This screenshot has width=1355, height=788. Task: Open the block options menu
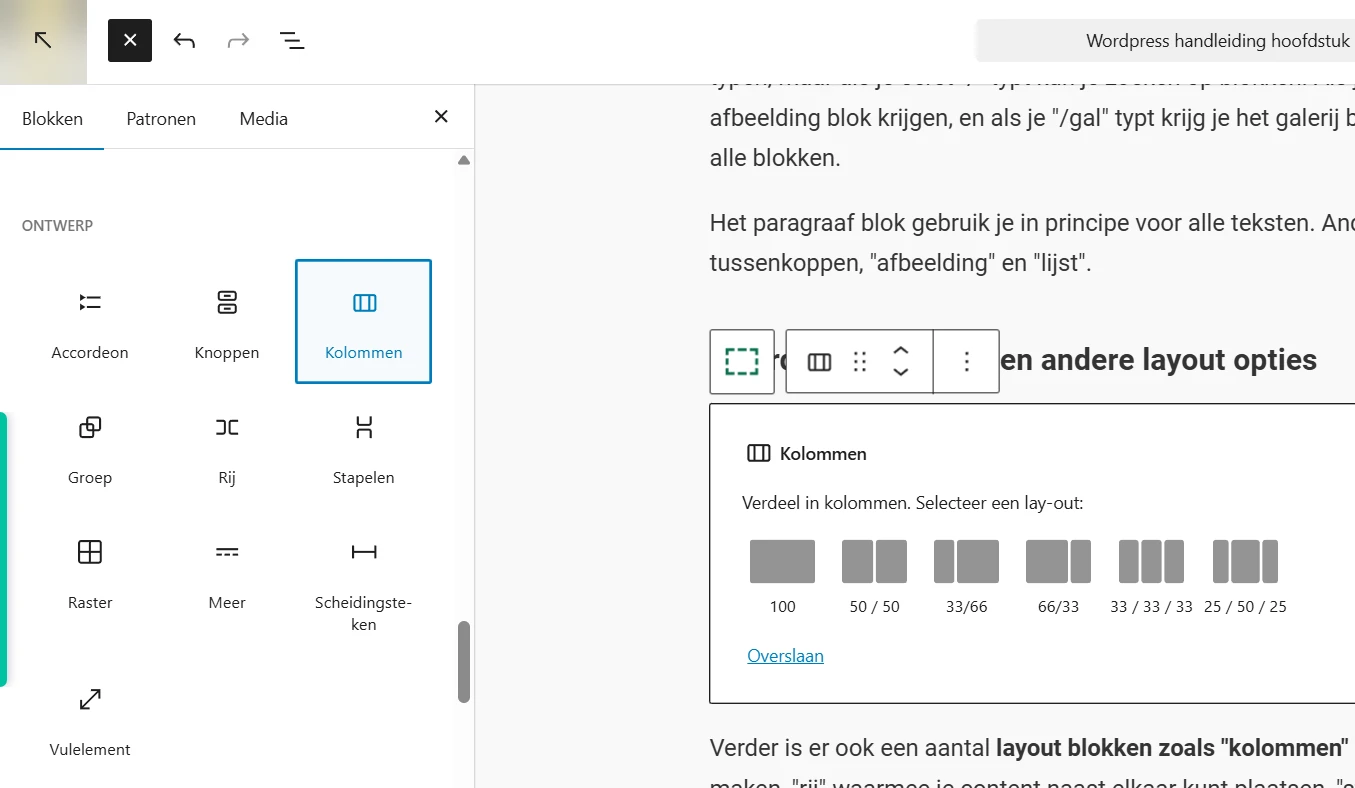(x=966, y=361)
